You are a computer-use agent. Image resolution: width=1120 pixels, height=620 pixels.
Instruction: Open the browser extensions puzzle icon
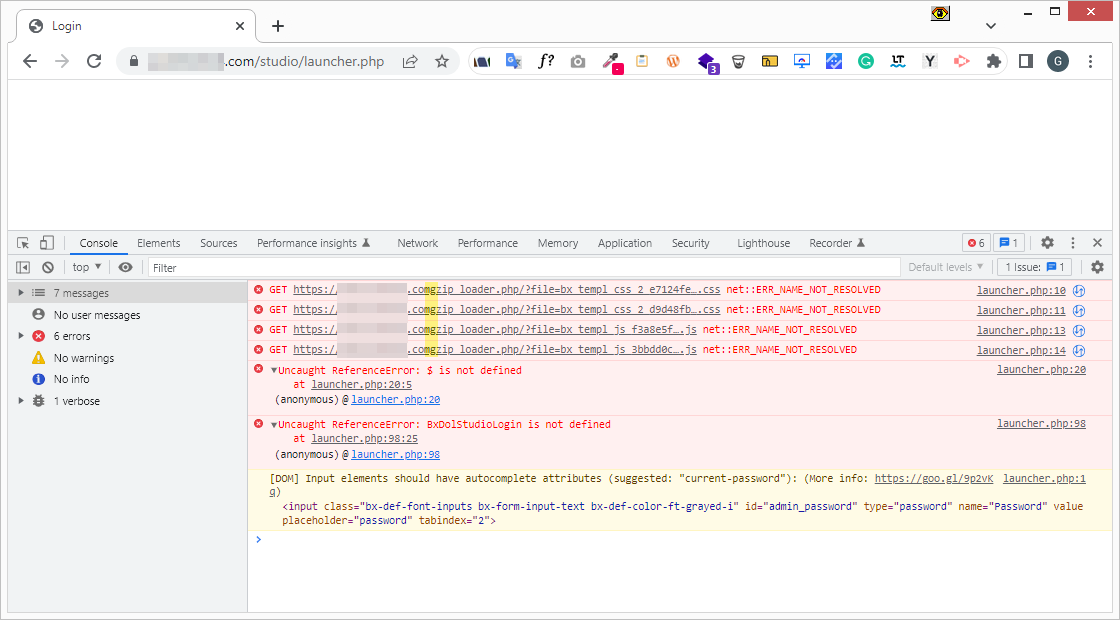point(993,61)
